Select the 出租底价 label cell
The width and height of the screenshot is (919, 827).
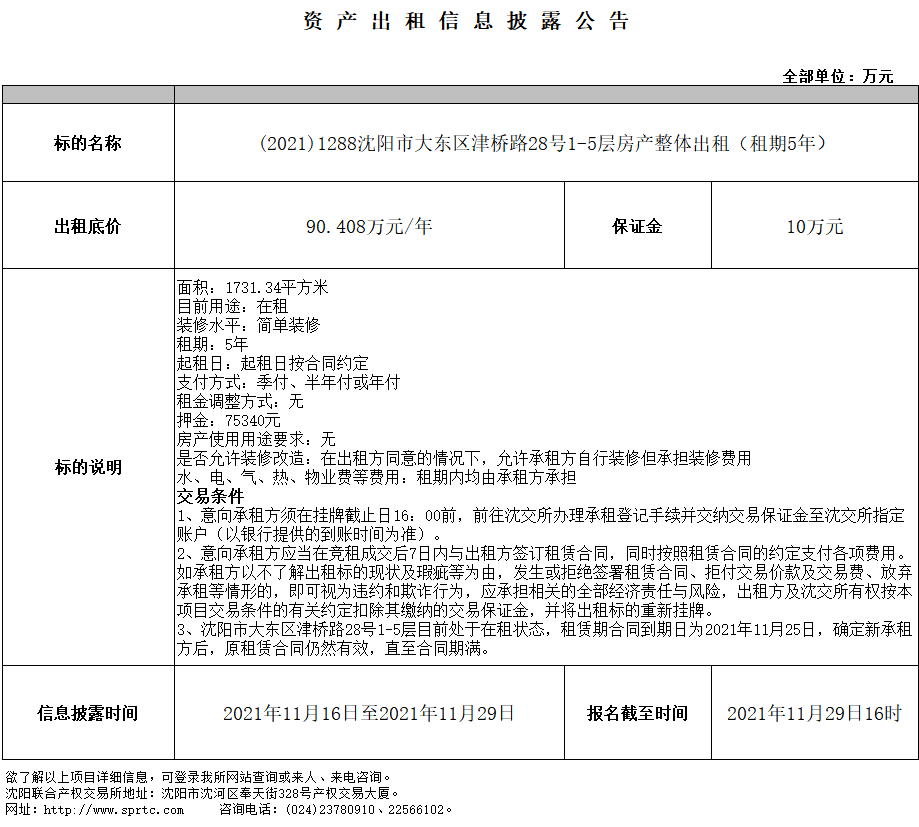coord(88,226)
